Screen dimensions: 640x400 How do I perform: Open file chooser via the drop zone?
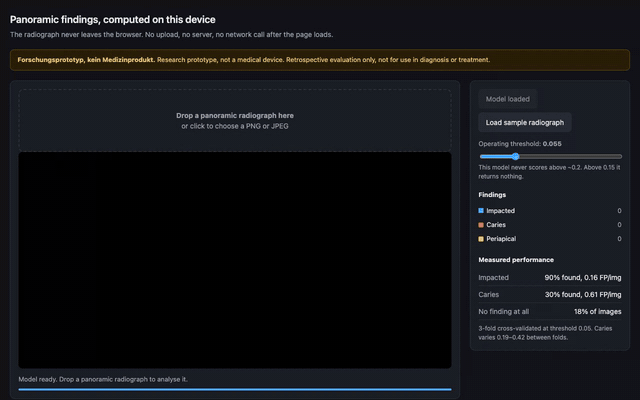(x=235, y=121)
